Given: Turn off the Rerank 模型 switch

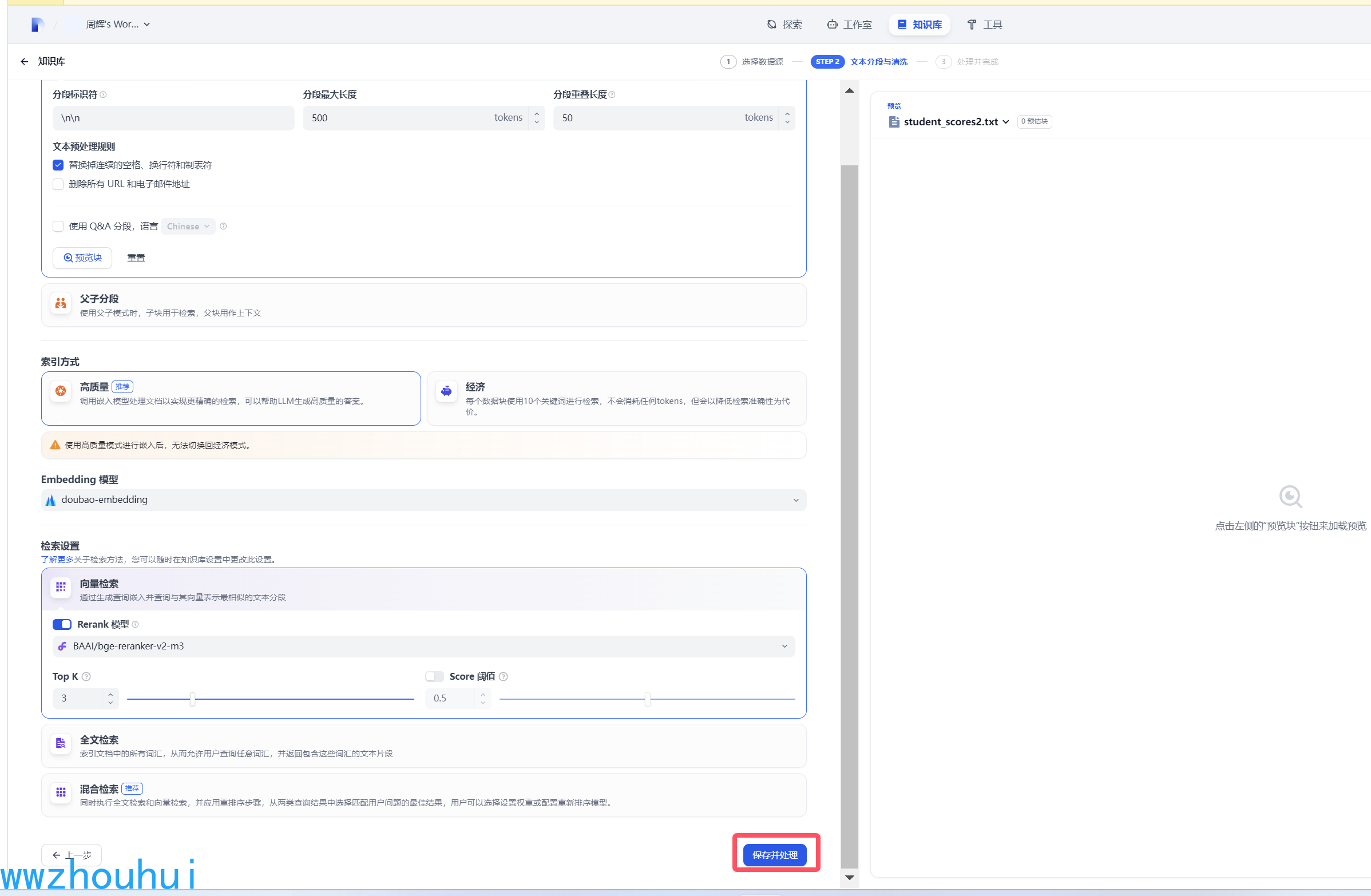Looking at the screenshot, I should pos(62,624).
